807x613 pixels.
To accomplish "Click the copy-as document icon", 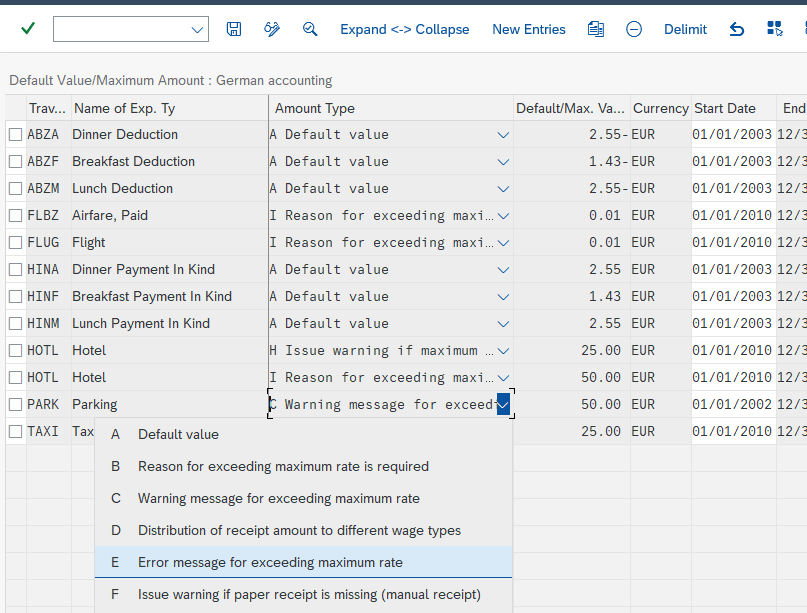I will [x=596, y=29].
